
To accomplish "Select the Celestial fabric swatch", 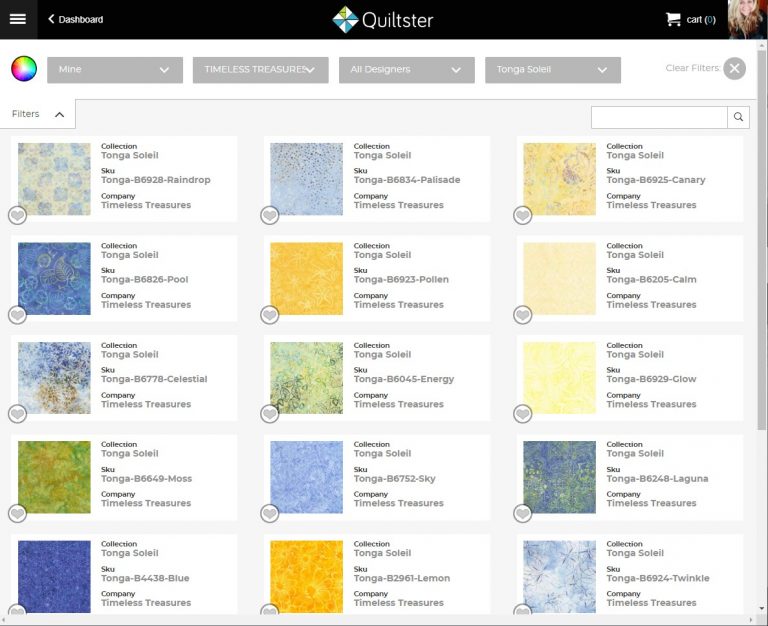I will (54, 378).
